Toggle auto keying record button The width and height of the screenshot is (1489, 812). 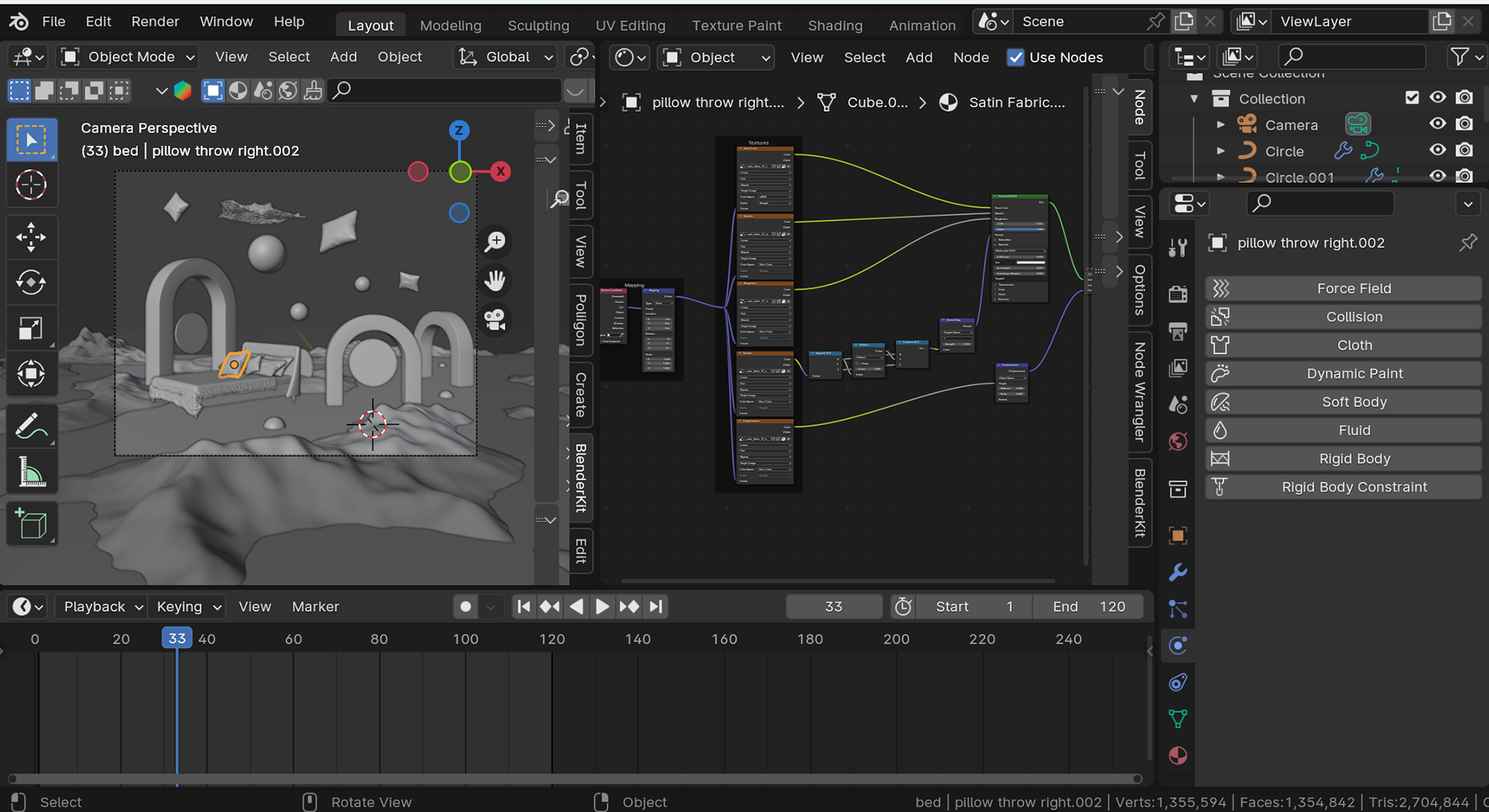pyautogui.click(x=465, y=606)
